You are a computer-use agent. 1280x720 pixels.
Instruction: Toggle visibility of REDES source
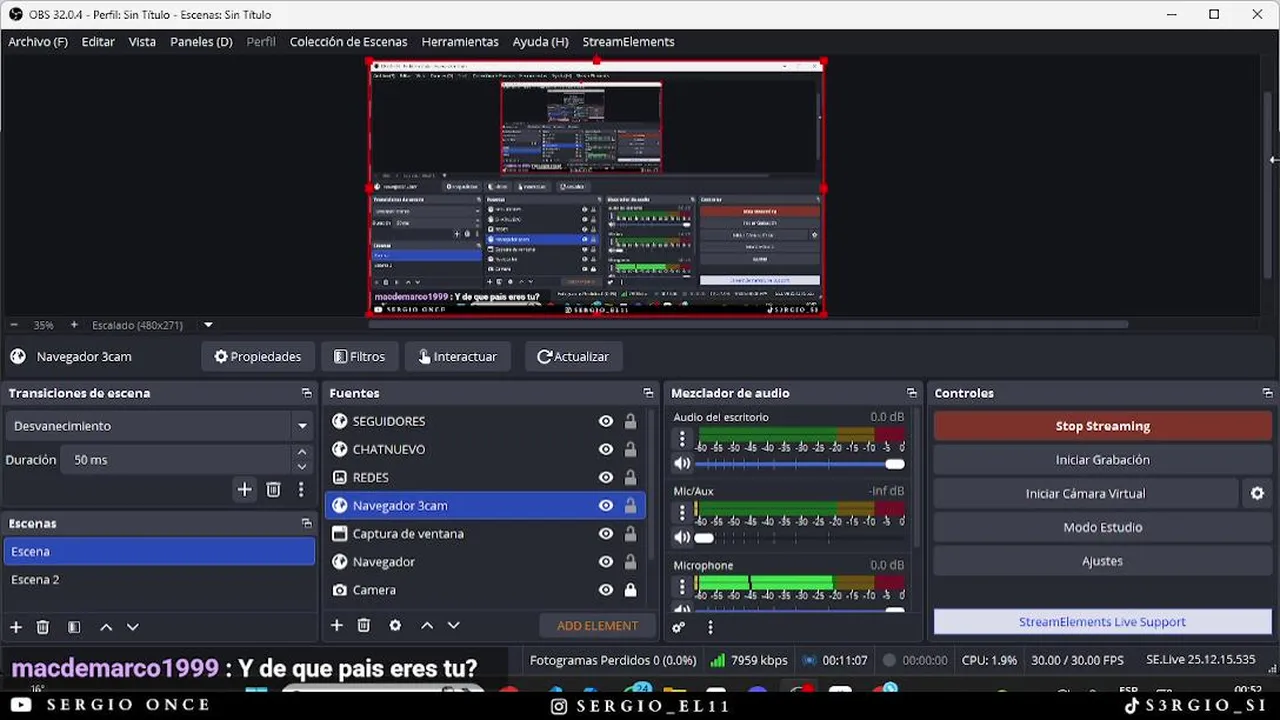pyautogui.click(x=606, y=478)
